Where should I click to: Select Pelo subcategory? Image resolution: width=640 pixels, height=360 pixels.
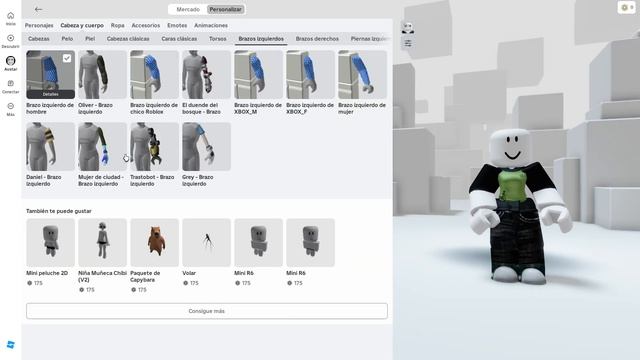pyautogui.click(x=67, y=39)
